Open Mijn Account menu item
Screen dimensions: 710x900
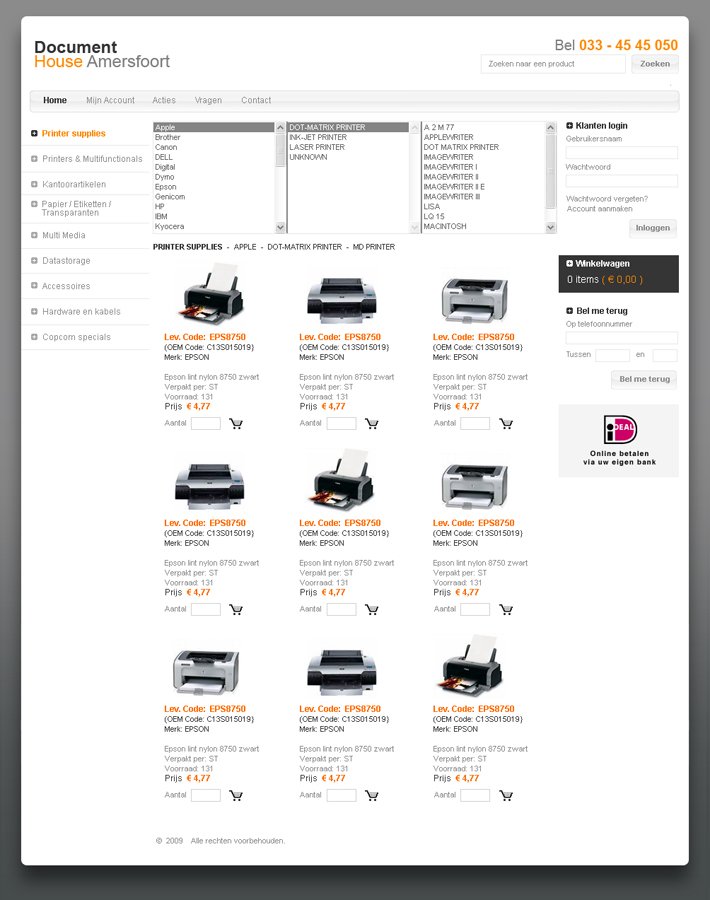[110, 100]
